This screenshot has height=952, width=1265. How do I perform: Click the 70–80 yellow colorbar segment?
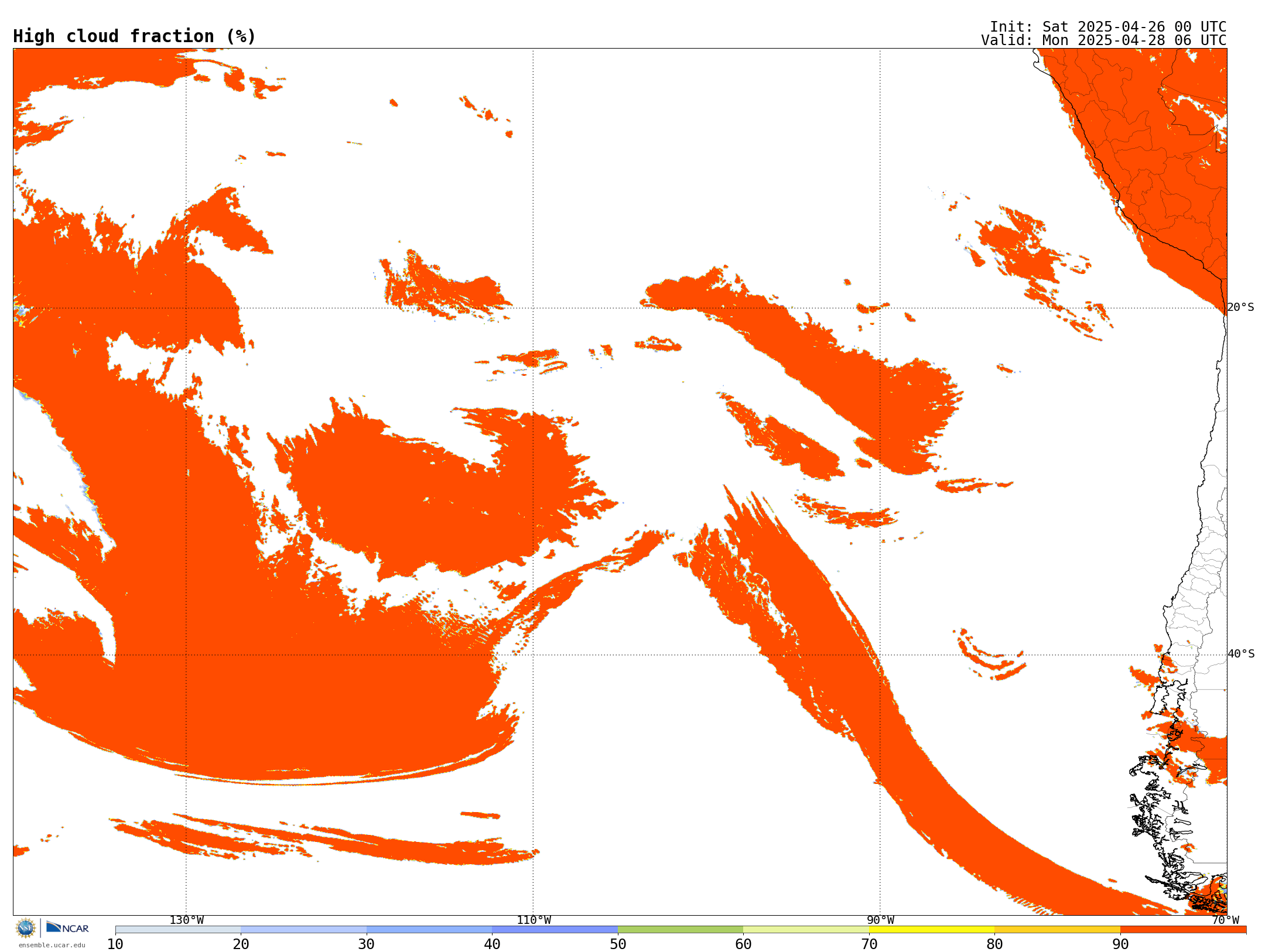(x=932, y=930)
